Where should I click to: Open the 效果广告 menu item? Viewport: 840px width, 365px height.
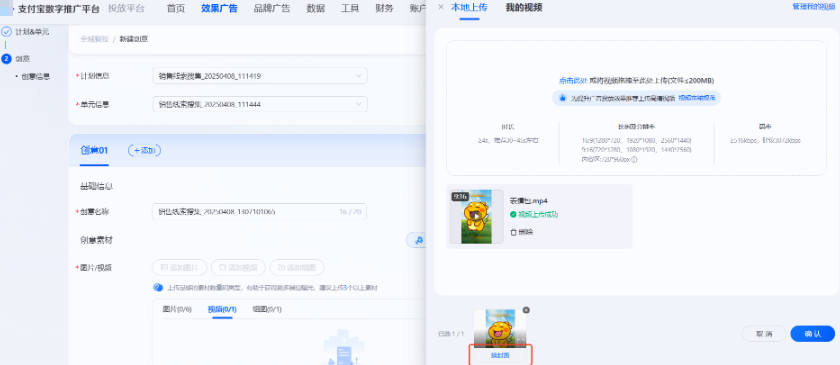(x=220, y=8)
